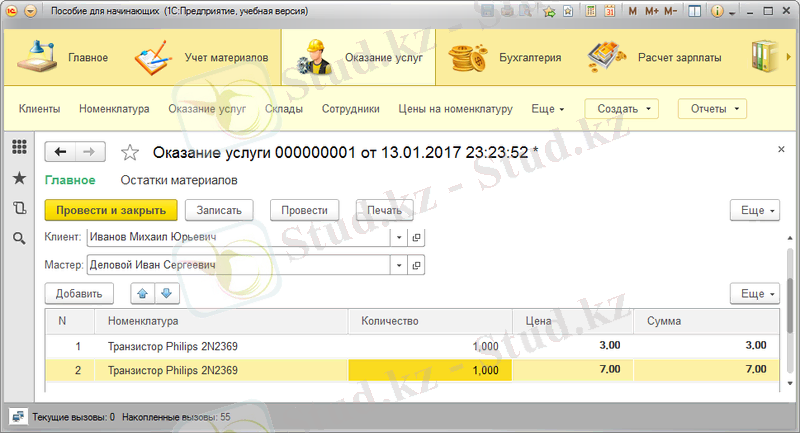This screenshot has height=433, width=800.
Task: Click the Провести button
Action: 304,210
